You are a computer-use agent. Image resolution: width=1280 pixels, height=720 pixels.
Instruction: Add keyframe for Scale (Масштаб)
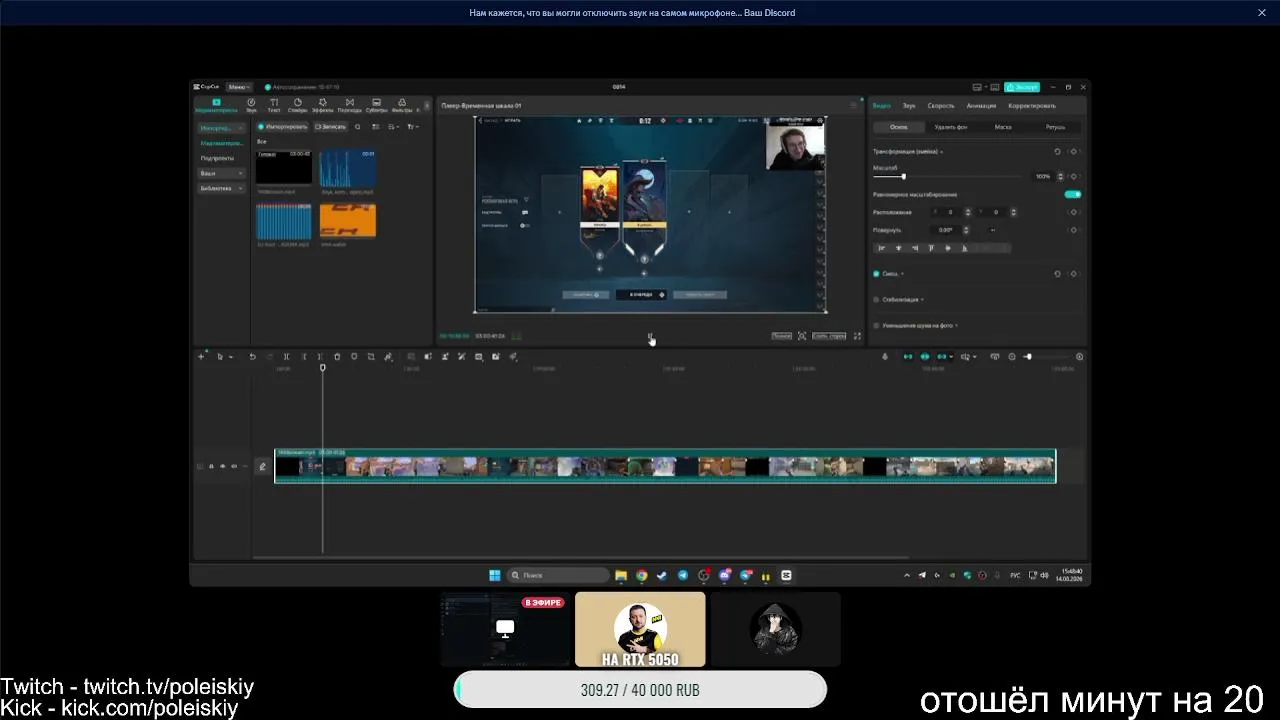click(x=1072, y=176)
